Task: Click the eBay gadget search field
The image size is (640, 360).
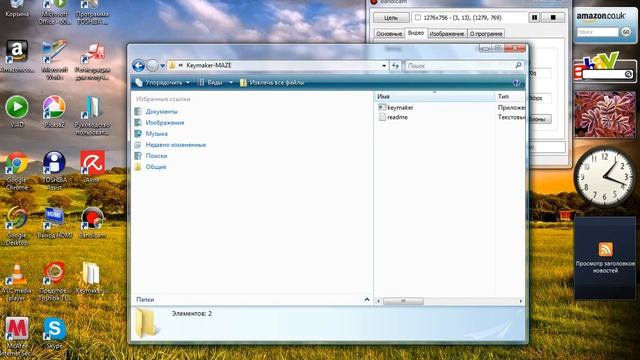Action: point(603,74)
